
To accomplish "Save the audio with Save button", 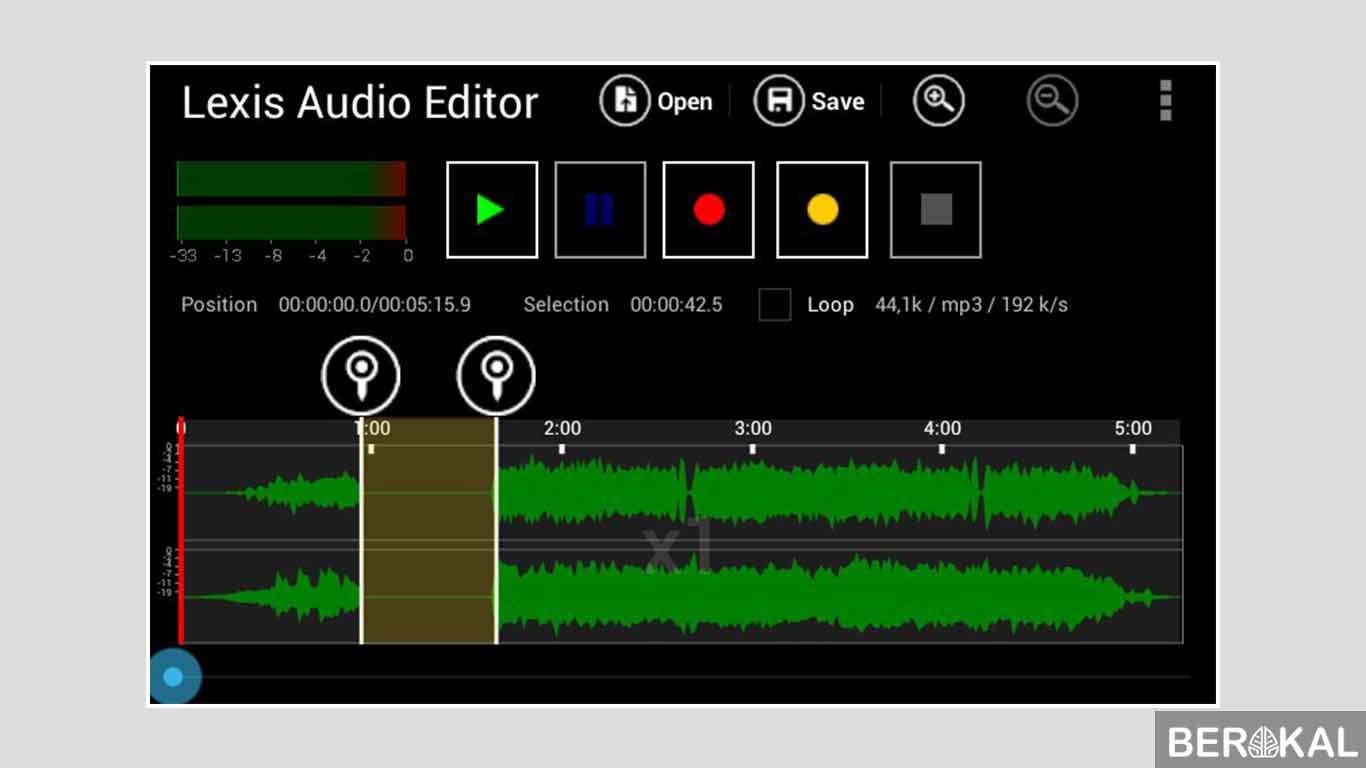I will (809, 101).
